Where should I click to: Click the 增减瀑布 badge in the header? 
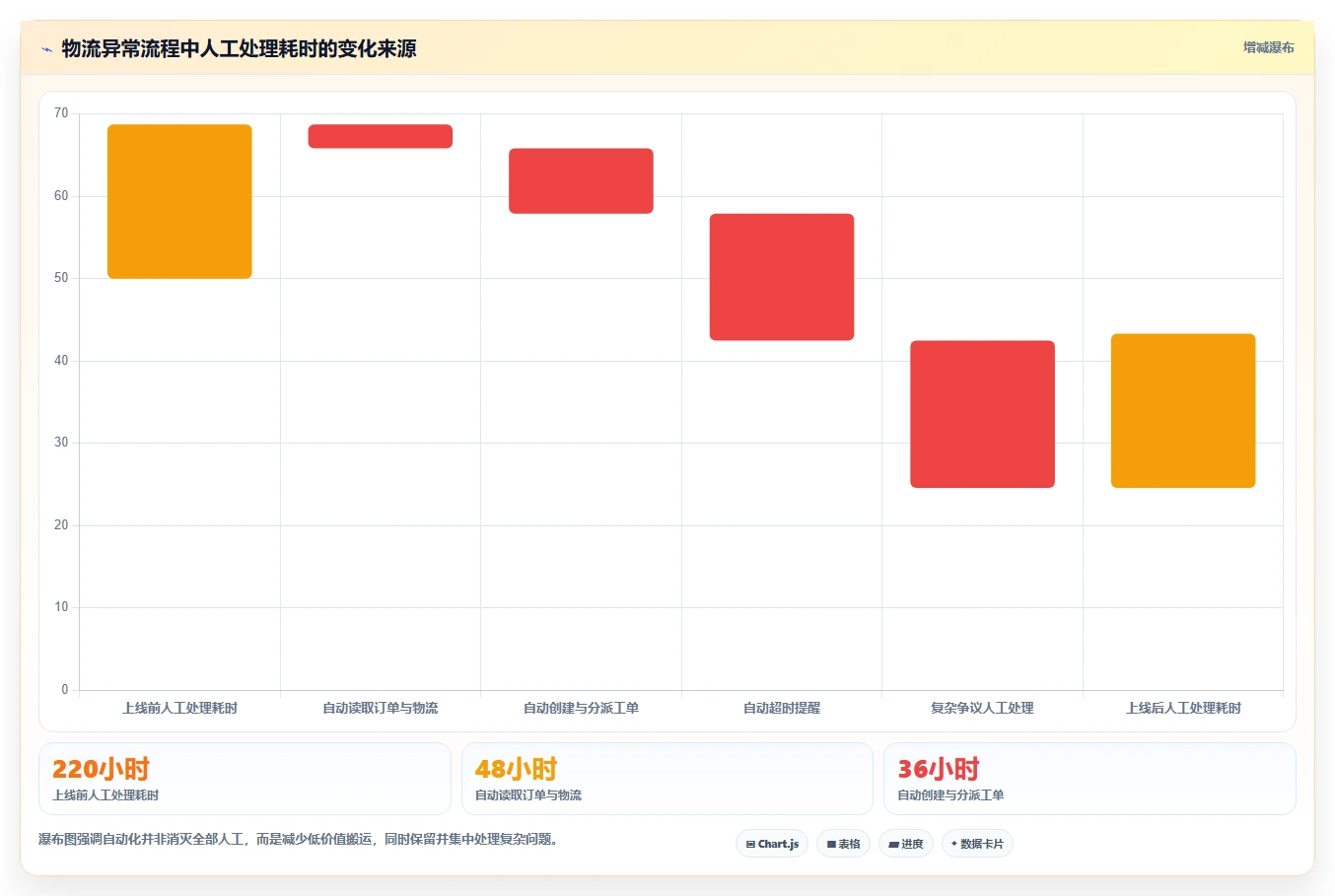(1268, 47)
